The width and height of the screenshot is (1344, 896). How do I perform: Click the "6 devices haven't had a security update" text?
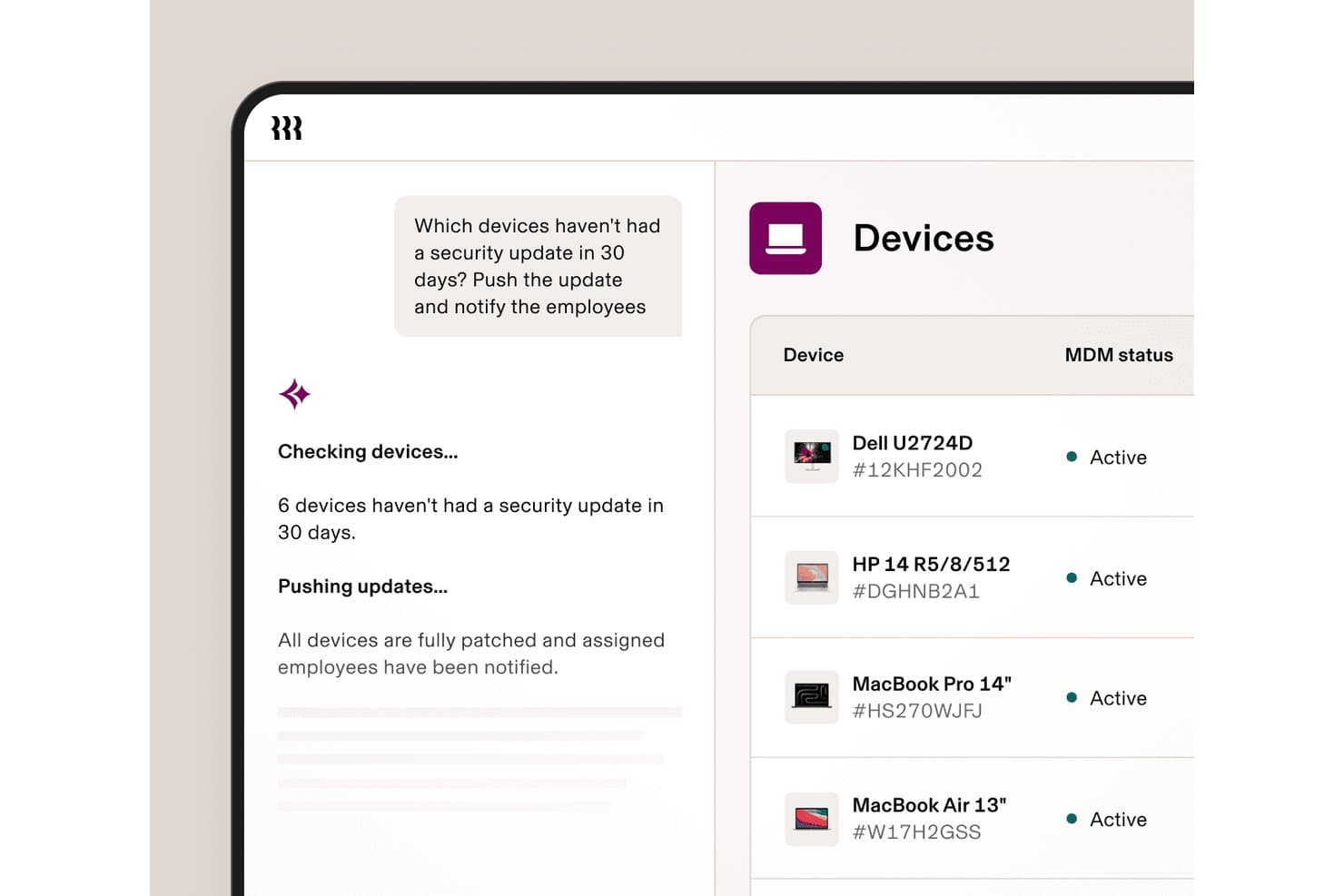tap(470, 518)
